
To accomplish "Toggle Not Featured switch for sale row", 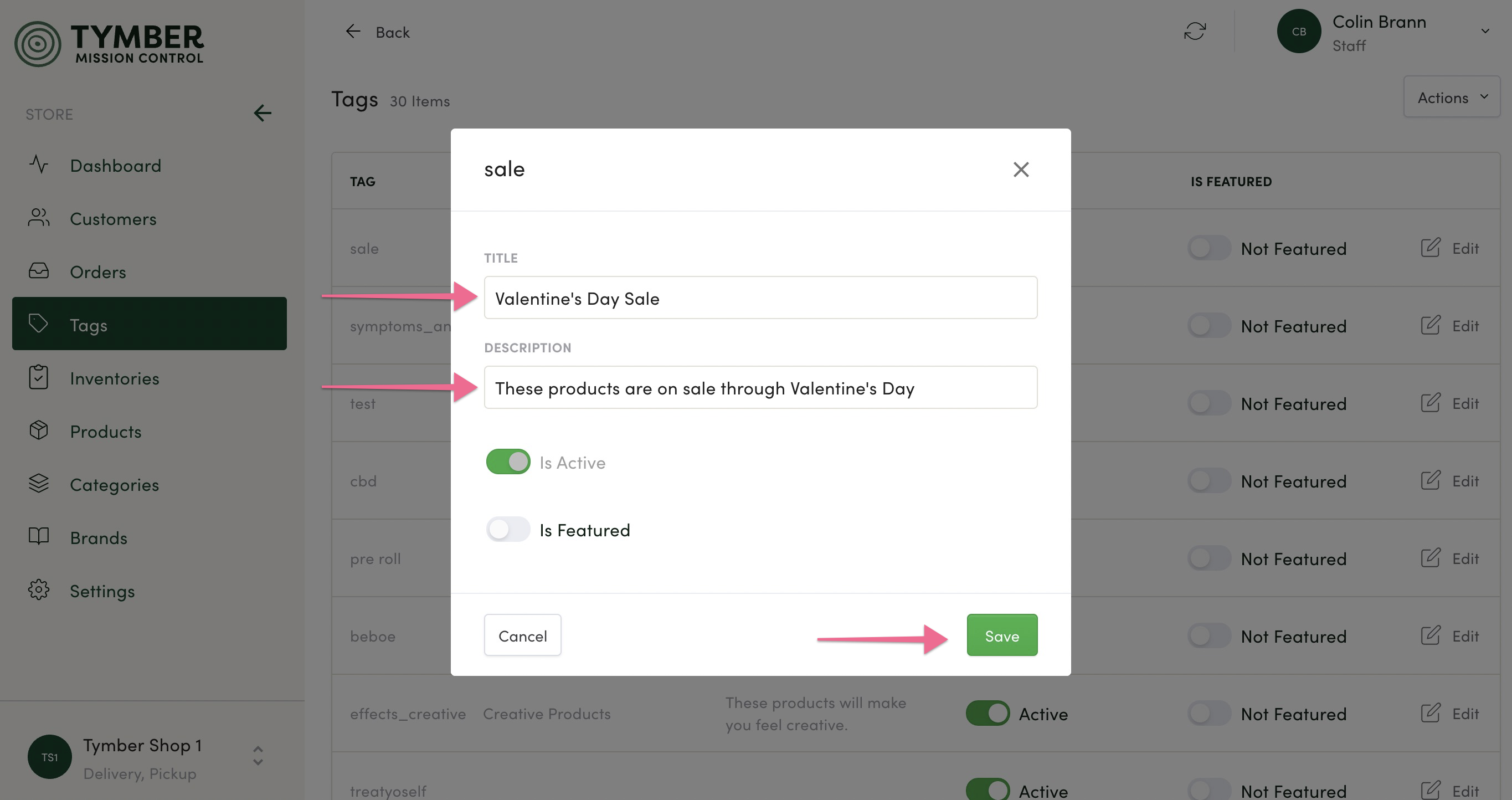I will [x=1209, y=248].
